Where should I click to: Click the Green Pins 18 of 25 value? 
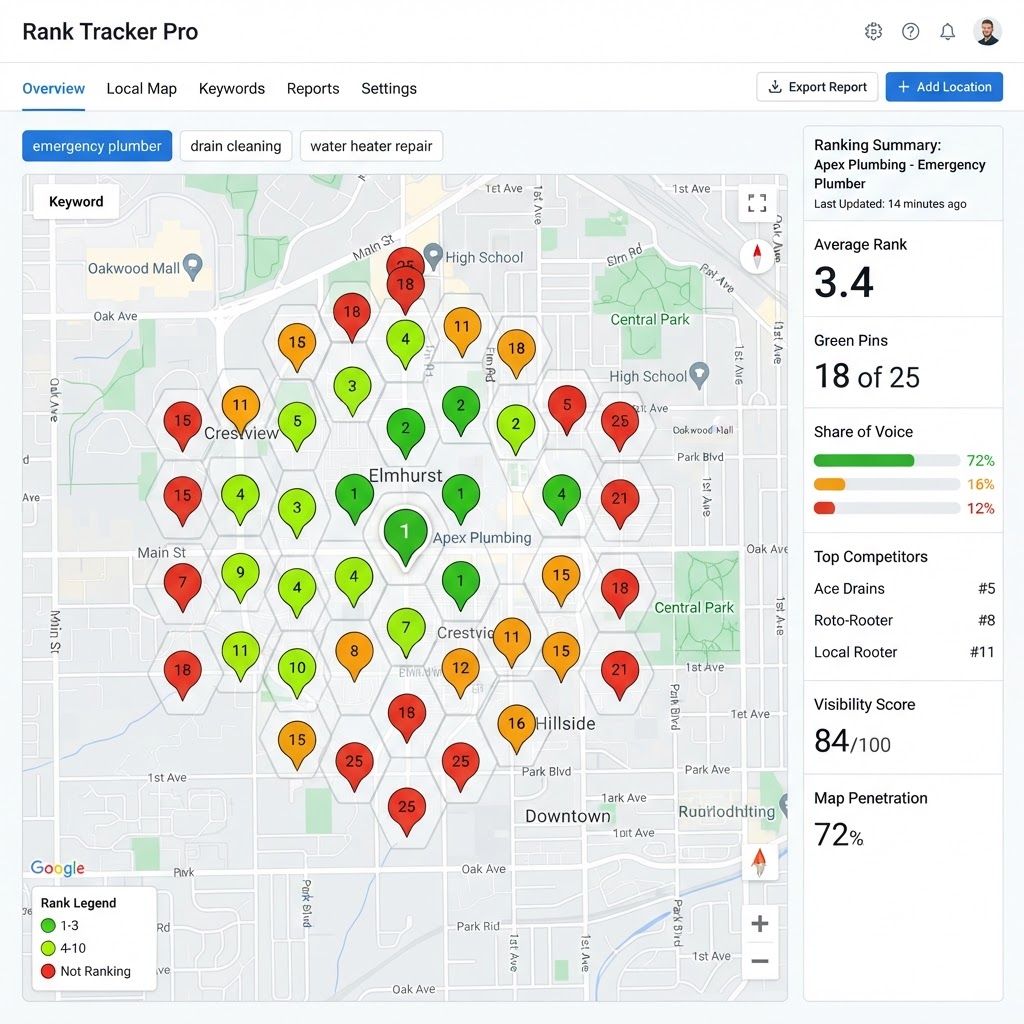pyautogui.click(x=867, y=376)
